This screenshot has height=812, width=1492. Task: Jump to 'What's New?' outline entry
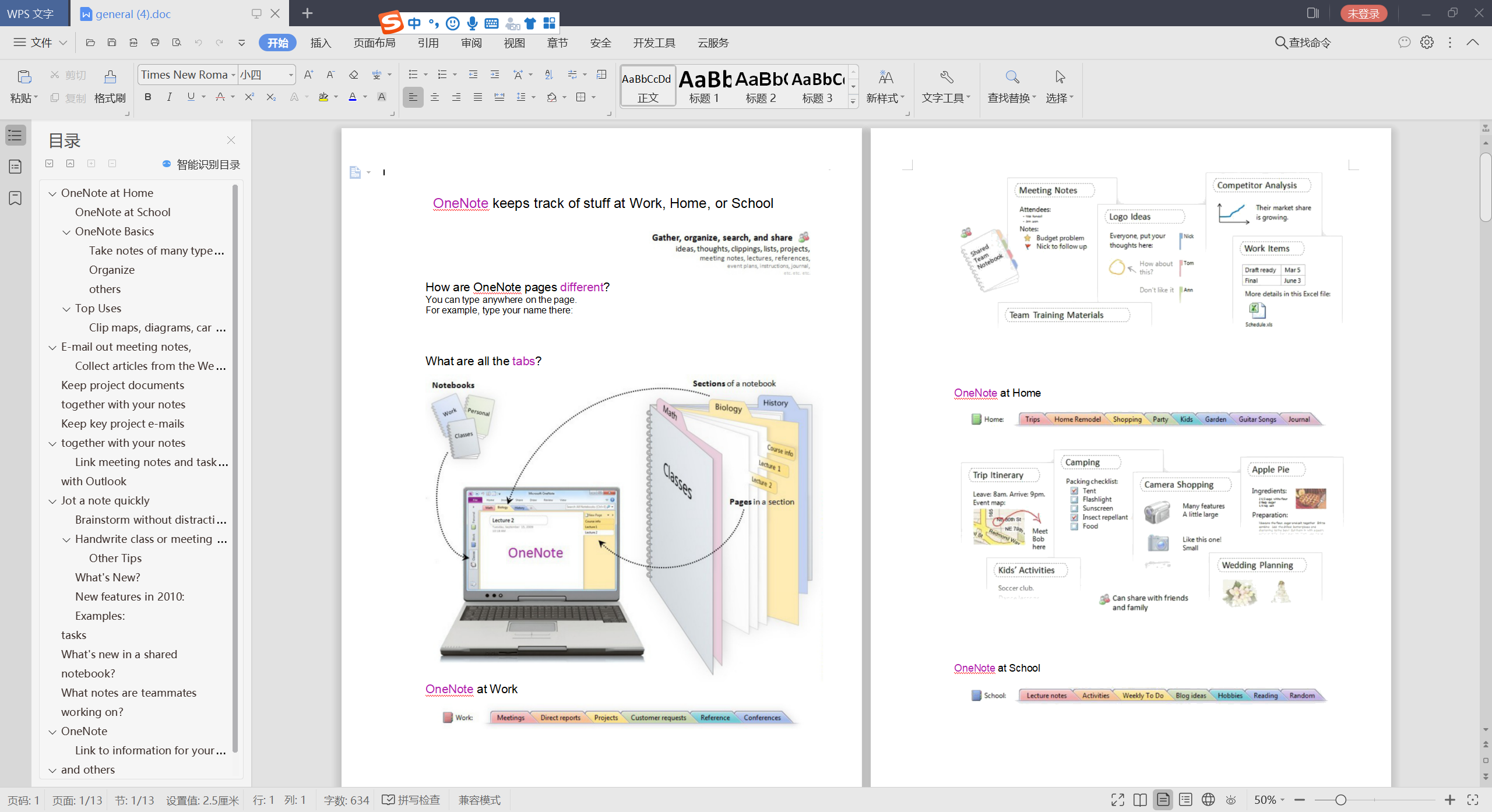coord(107,577)
